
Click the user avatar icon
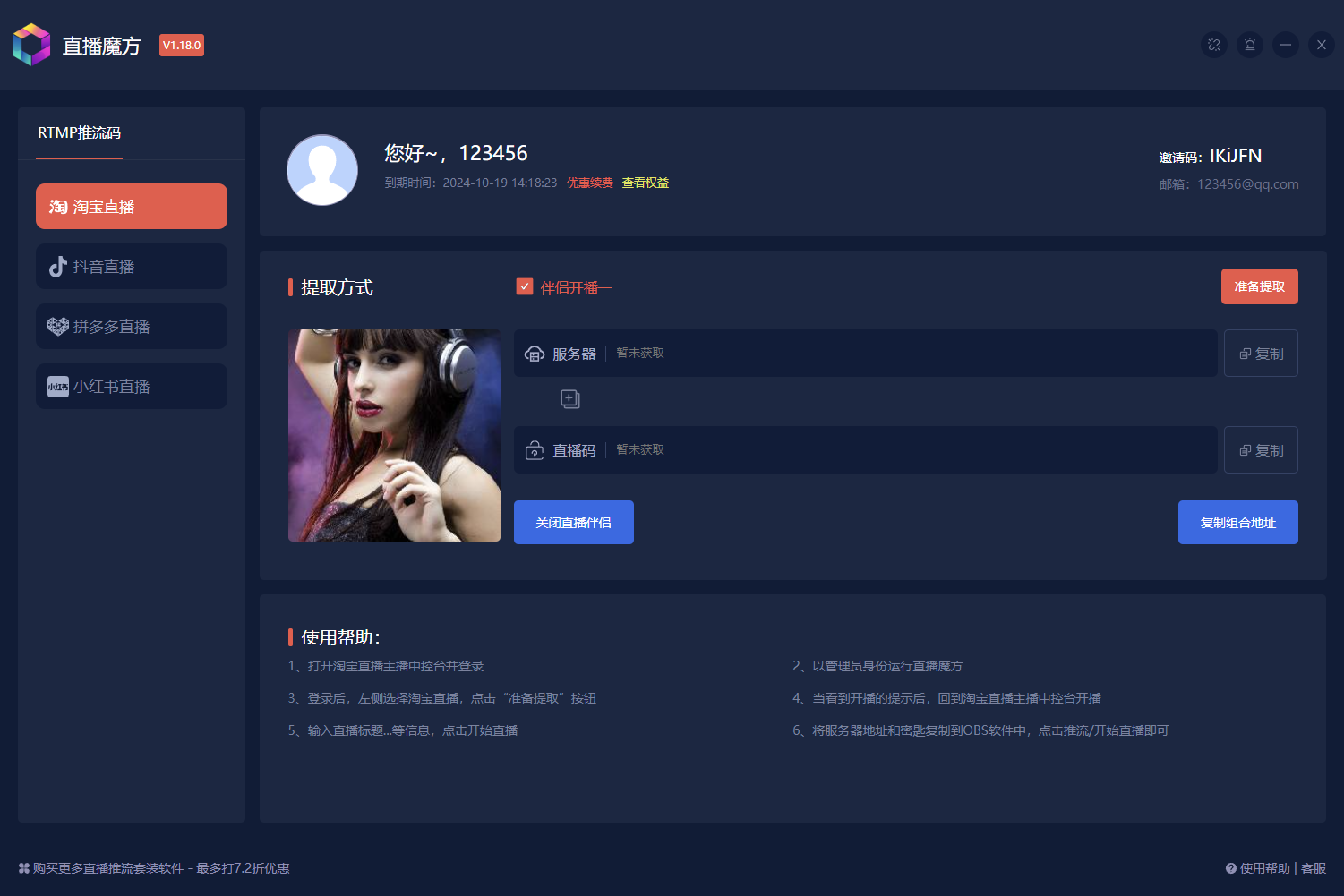tap(322, 170)
